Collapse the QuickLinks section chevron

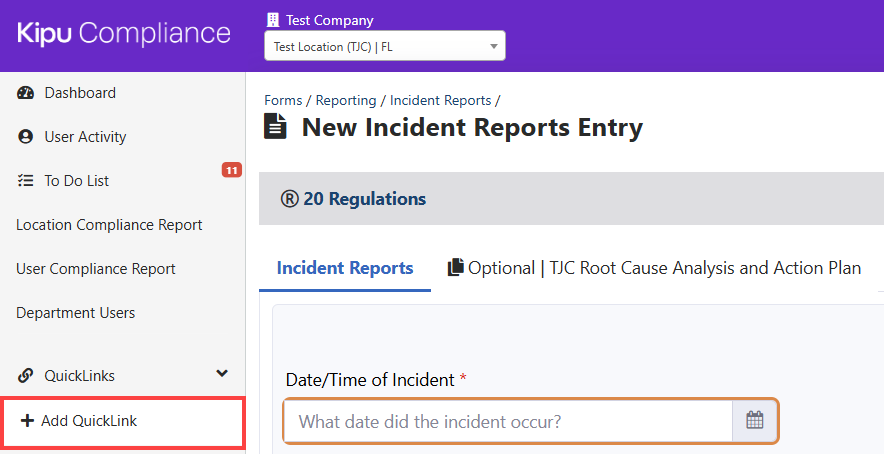[x=222, y=374]
